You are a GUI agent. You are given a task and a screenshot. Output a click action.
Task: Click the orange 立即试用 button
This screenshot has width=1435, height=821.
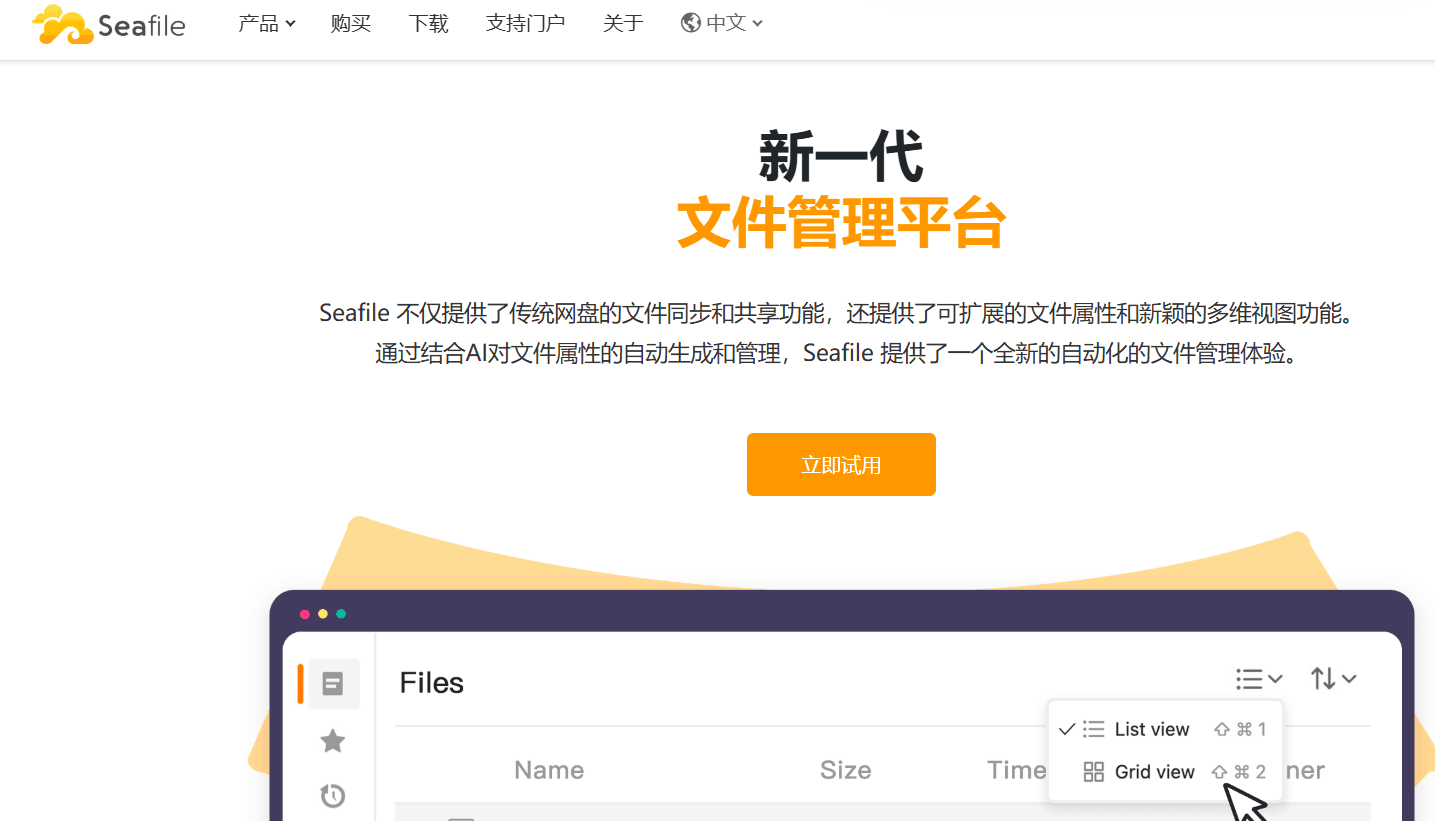(x=841, y=464)
